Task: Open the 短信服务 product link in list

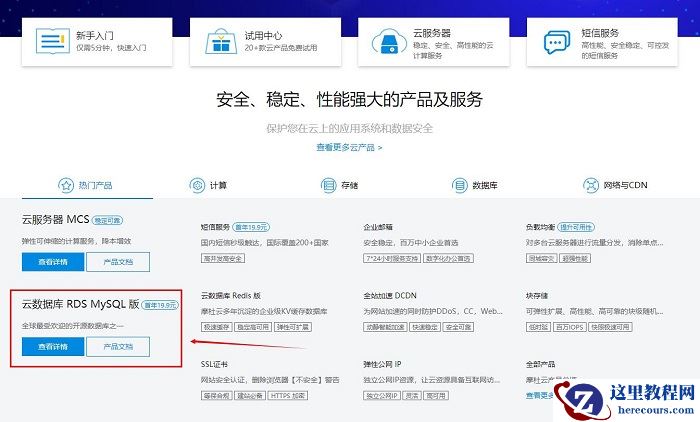Action: 215,227
